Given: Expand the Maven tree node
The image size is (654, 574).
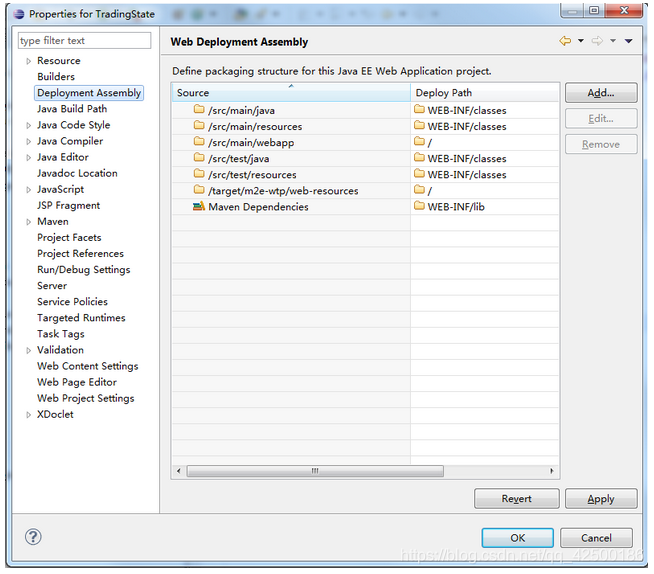Looking at the screenshot, I should click(x=28, y=222).
